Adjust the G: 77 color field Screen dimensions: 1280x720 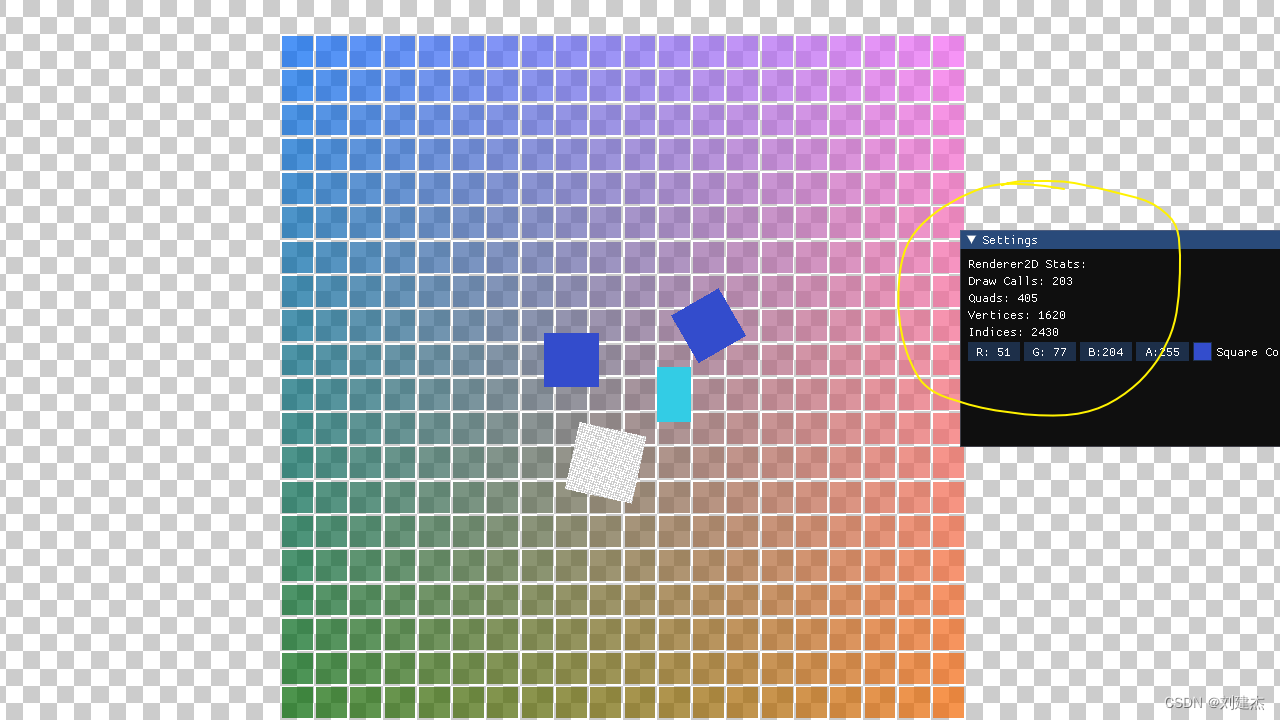pos(1050,352)
